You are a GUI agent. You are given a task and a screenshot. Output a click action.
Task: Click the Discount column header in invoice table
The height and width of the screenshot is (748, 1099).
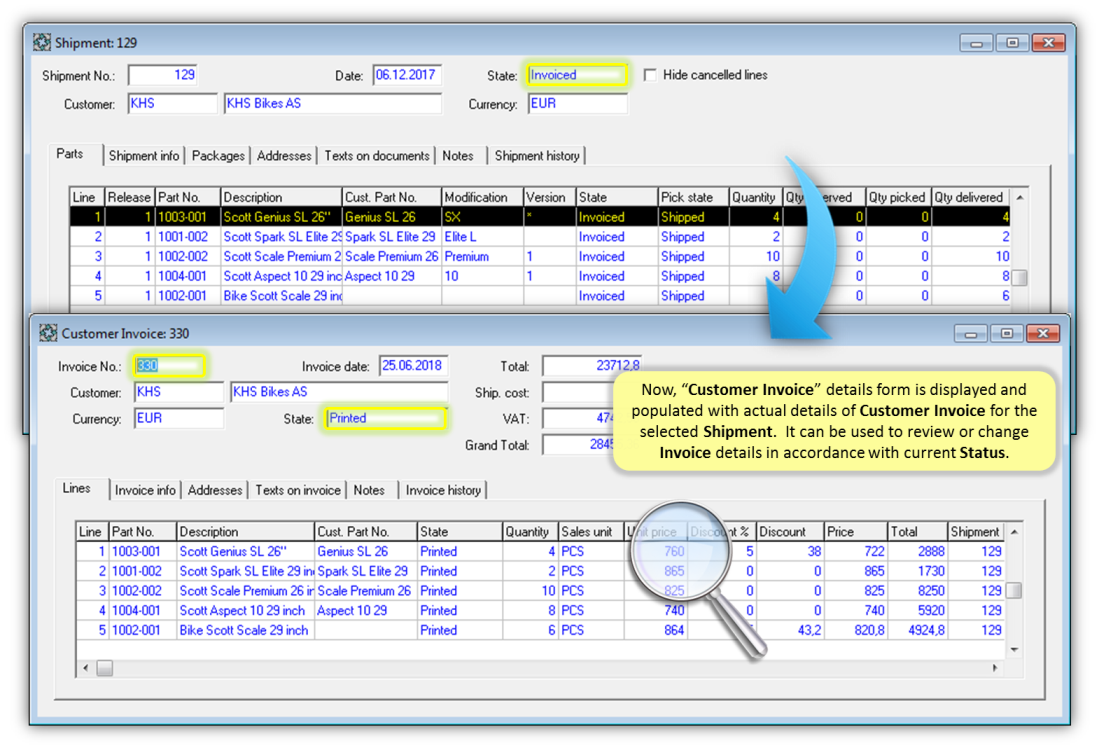point(789,531)
